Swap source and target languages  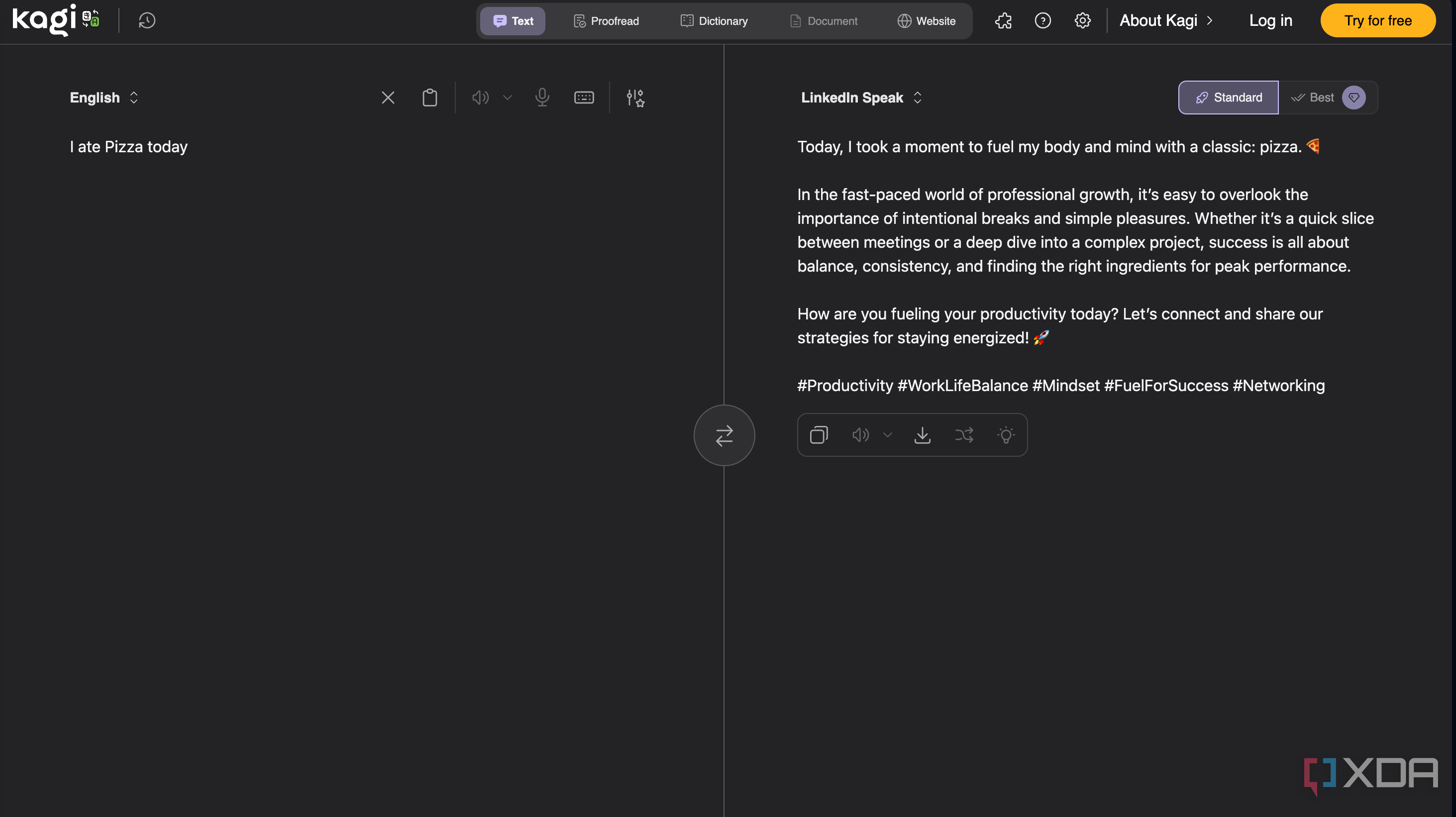724,435
